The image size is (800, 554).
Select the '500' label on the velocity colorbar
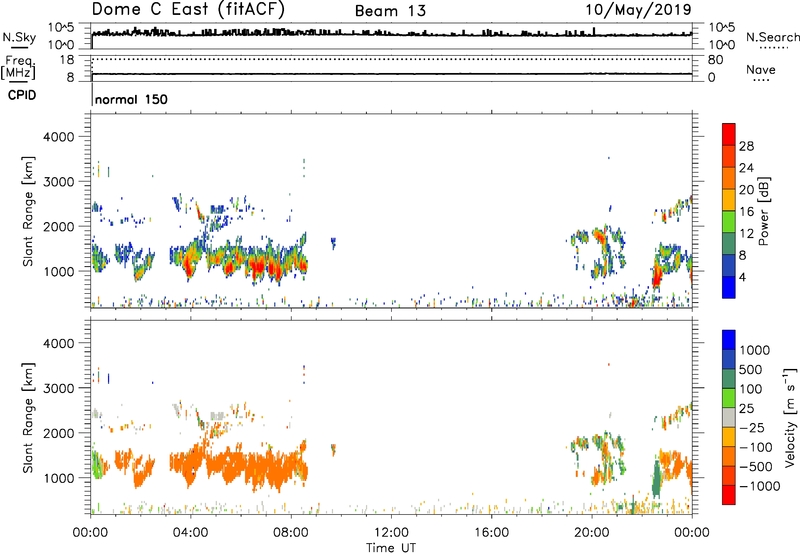[751, 369]
